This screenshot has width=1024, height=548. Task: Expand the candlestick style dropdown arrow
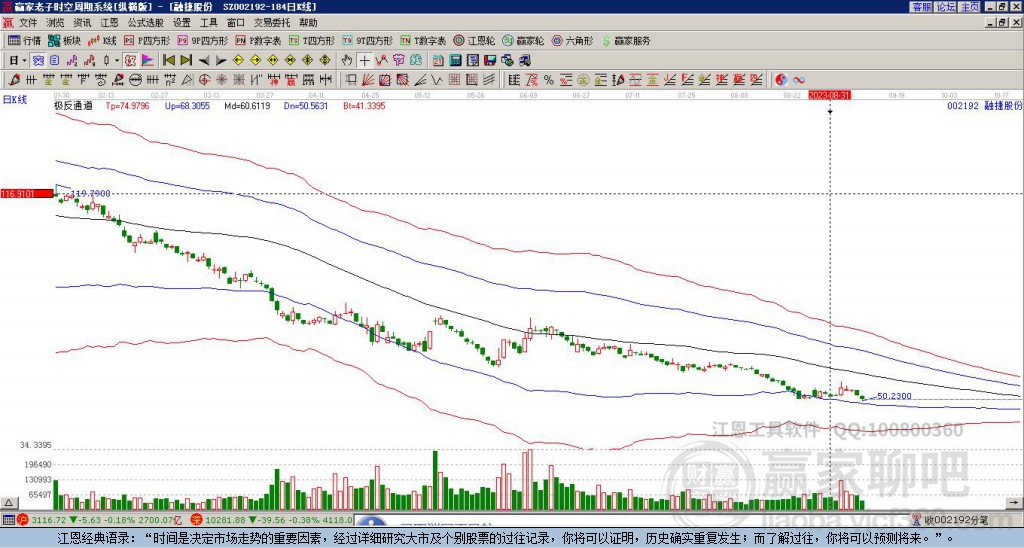pyautogui.click(x=117, y=61)
